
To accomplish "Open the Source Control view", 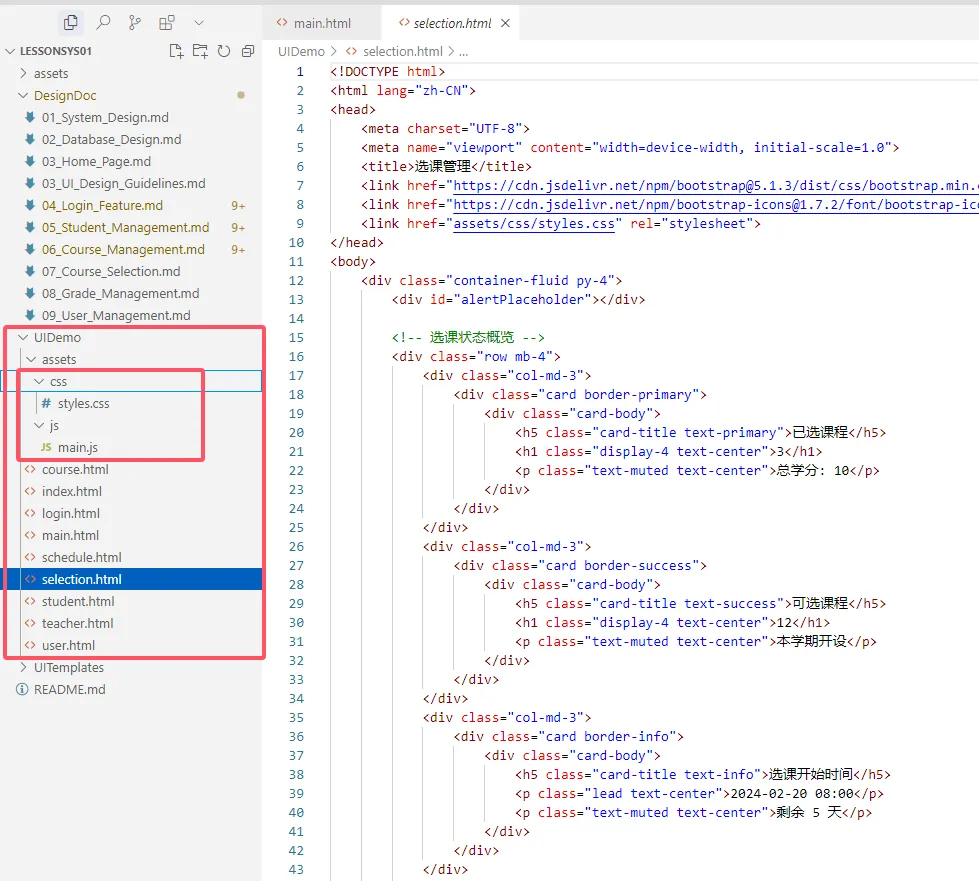I will [135, 22].
